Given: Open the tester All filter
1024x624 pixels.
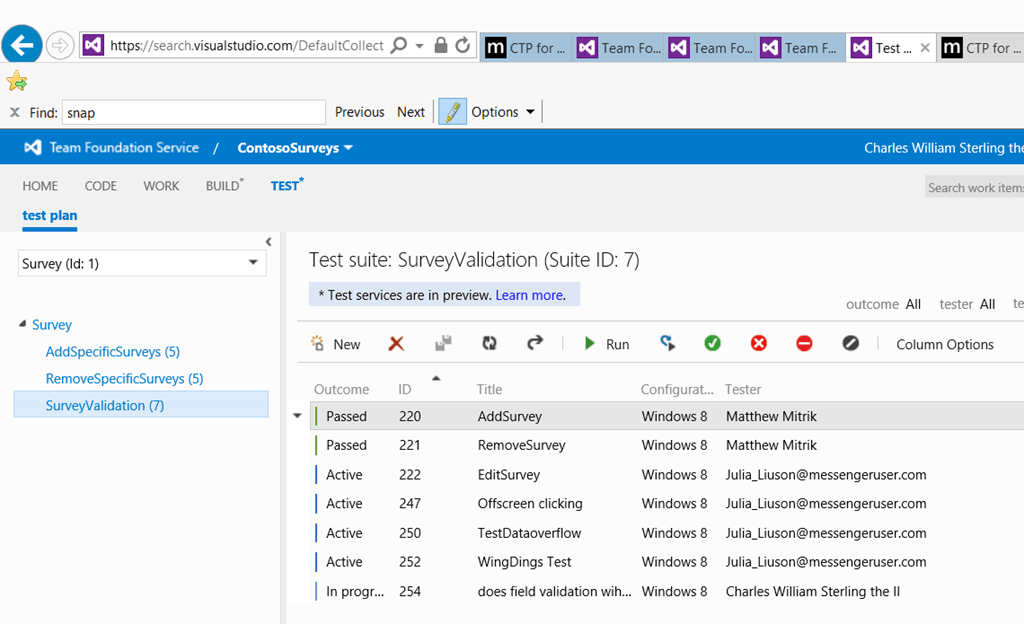Looking at the screenshot, I should pos(967,304).
